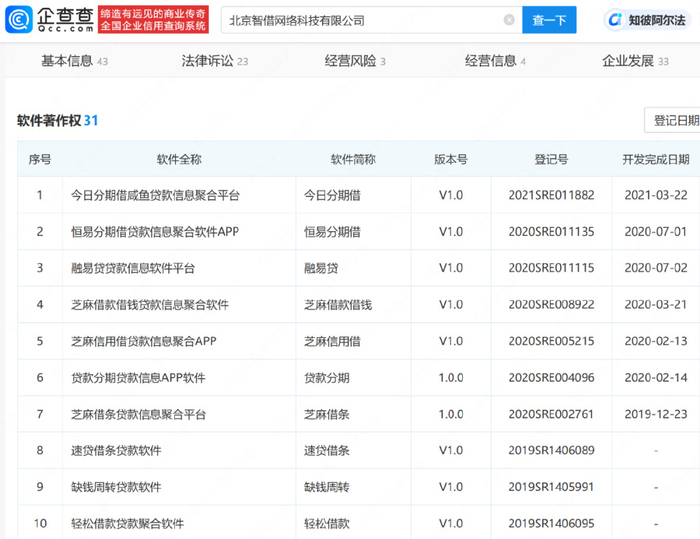Viewport: 700px width, 539px height.
Task: Click the short name 轻松借款
Action: (327, 523)
